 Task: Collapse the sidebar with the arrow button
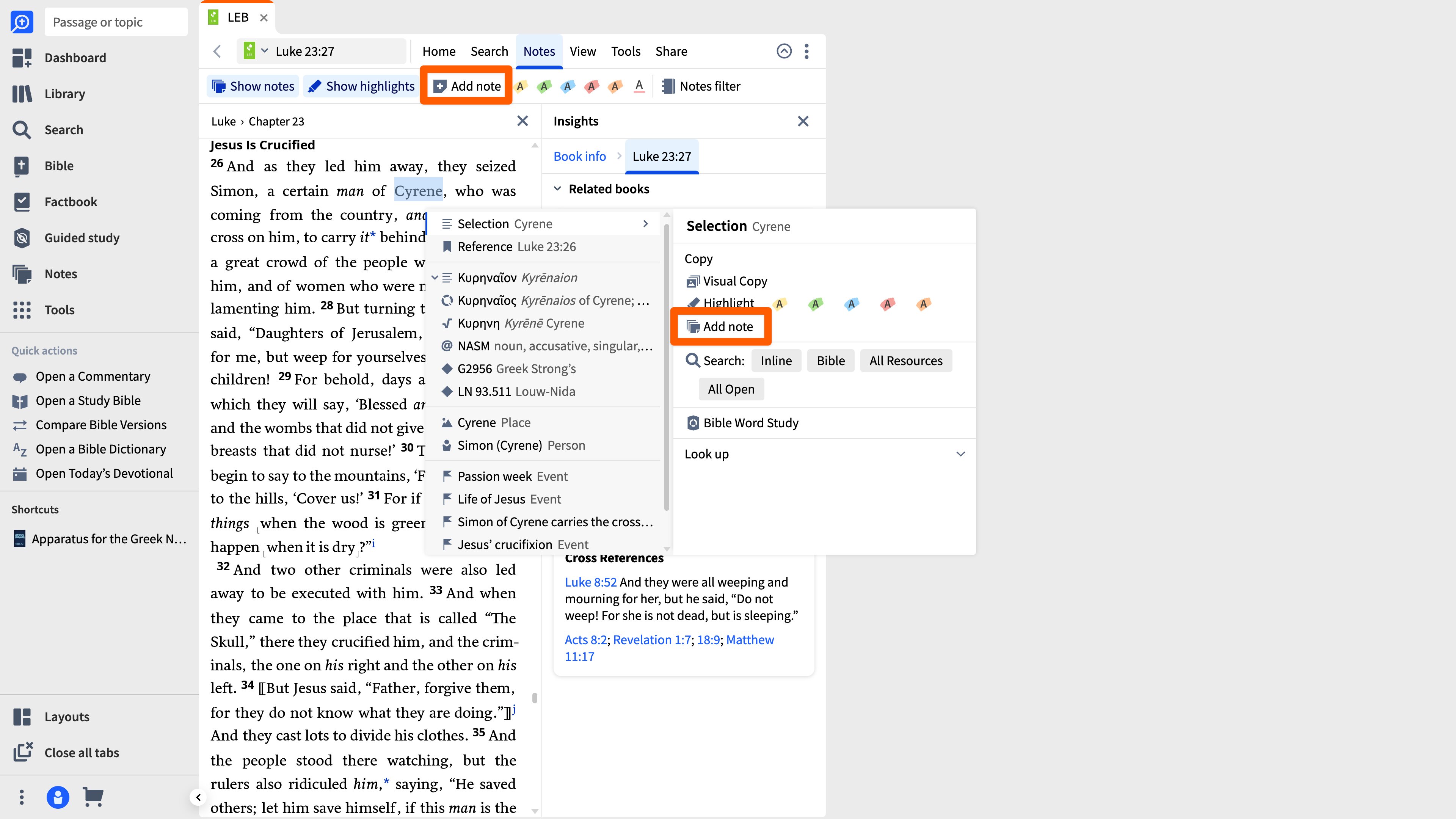(x=198, y=797)
